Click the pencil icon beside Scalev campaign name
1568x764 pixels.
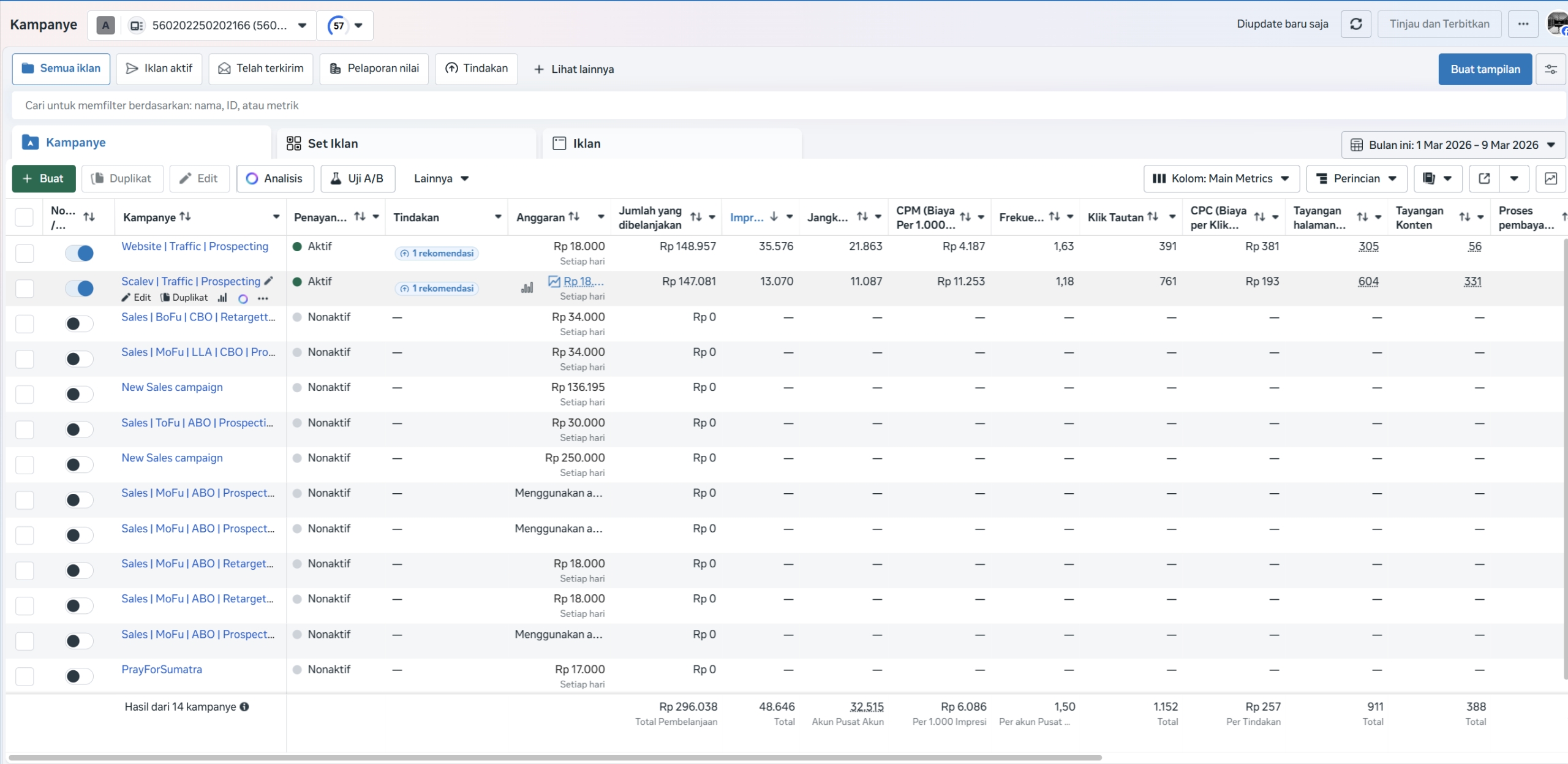click(x=268, y=281)
